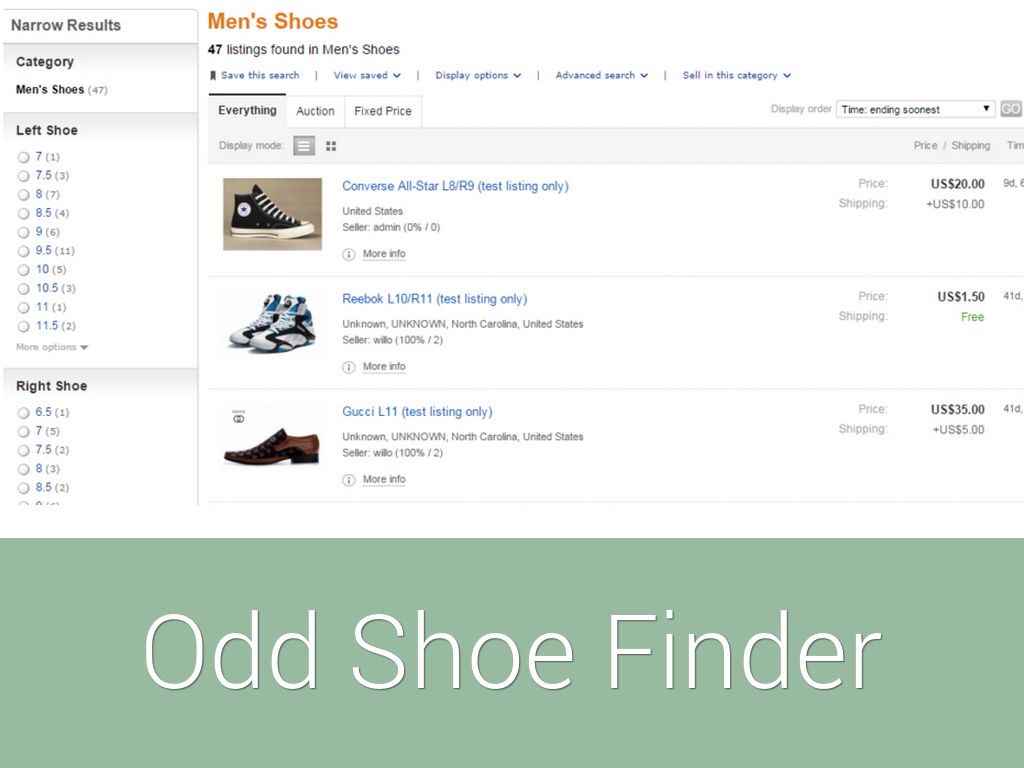The image size is (1024, 768).
Task: Open Sell in this category menu
Action: (736, 76)
